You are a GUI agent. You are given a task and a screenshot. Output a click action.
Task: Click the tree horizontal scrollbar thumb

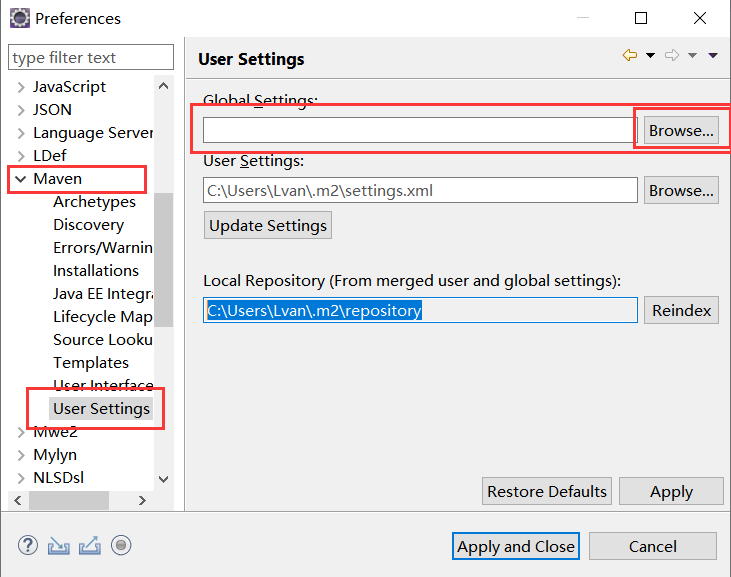pos(69,501)
